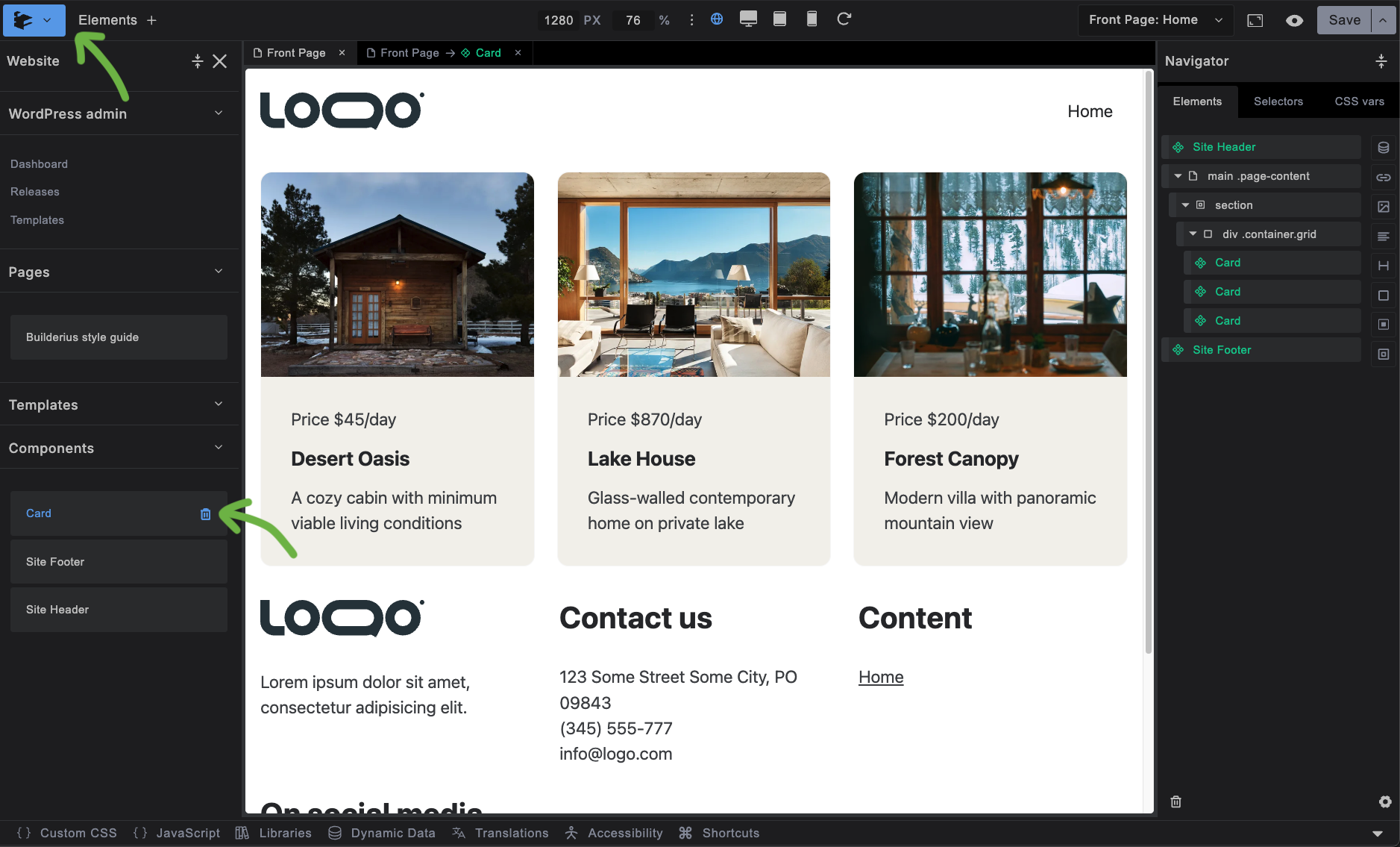This screenshot has height=847, width=1400.
Task: Collapse the Components panel section
Action: click(x=218, y=448)
